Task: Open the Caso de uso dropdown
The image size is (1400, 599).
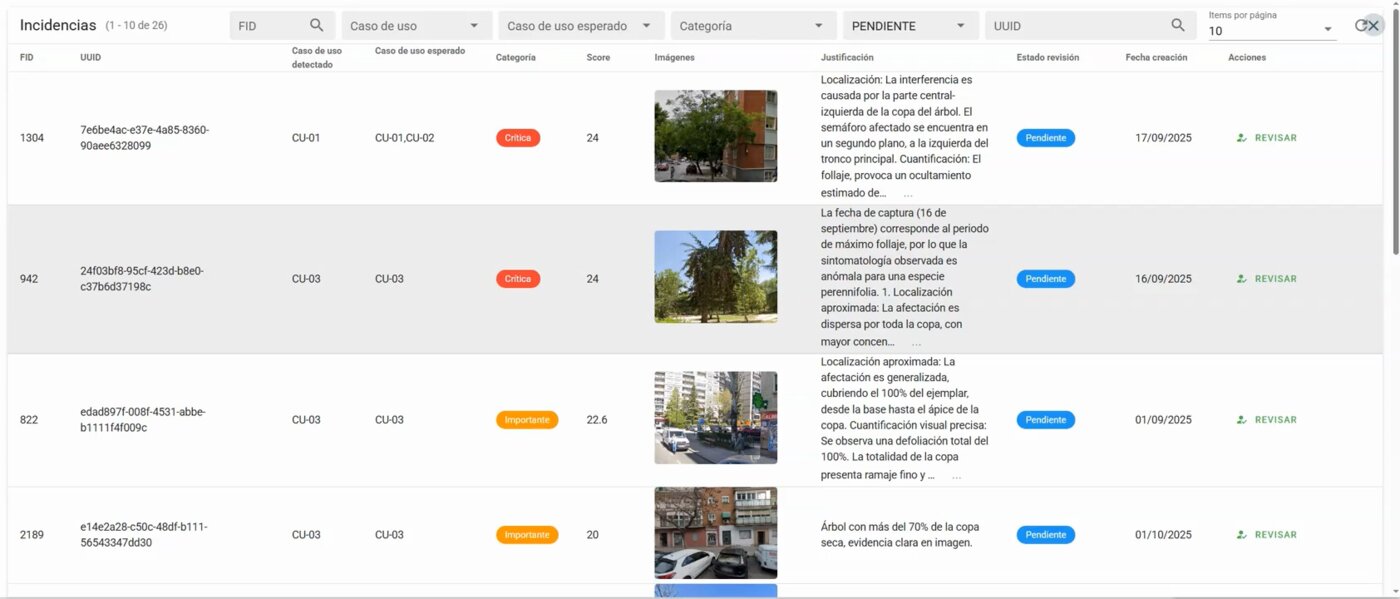Action: click(415, 24)
